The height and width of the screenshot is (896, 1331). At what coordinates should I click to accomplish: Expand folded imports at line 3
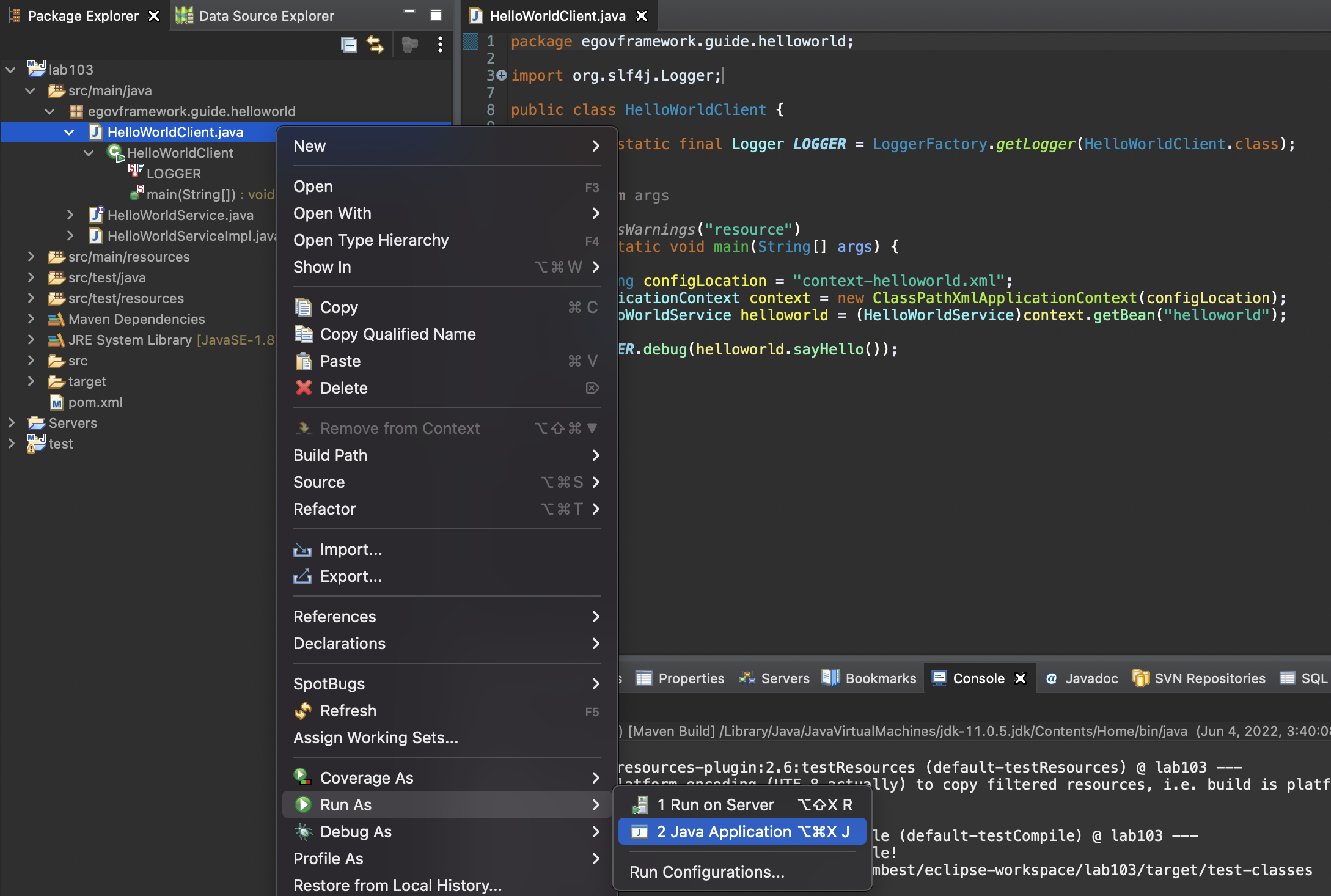point(502,75)
